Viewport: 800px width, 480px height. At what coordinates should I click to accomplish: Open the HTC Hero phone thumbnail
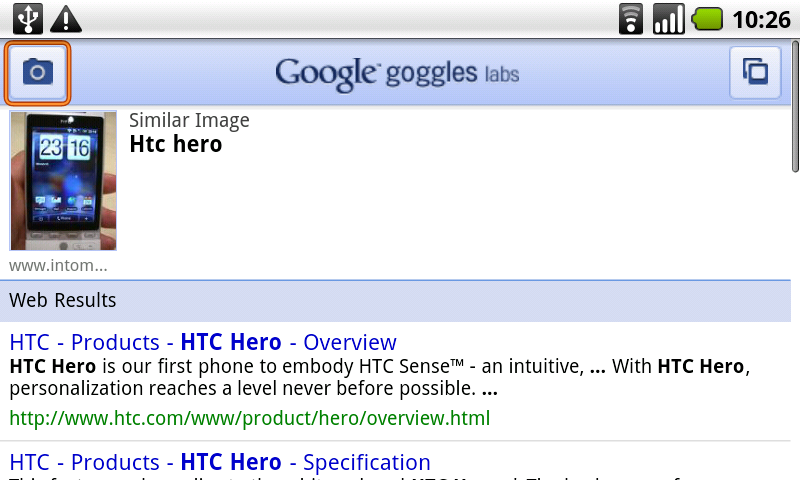pyautogui.click(x=63, y=180)
